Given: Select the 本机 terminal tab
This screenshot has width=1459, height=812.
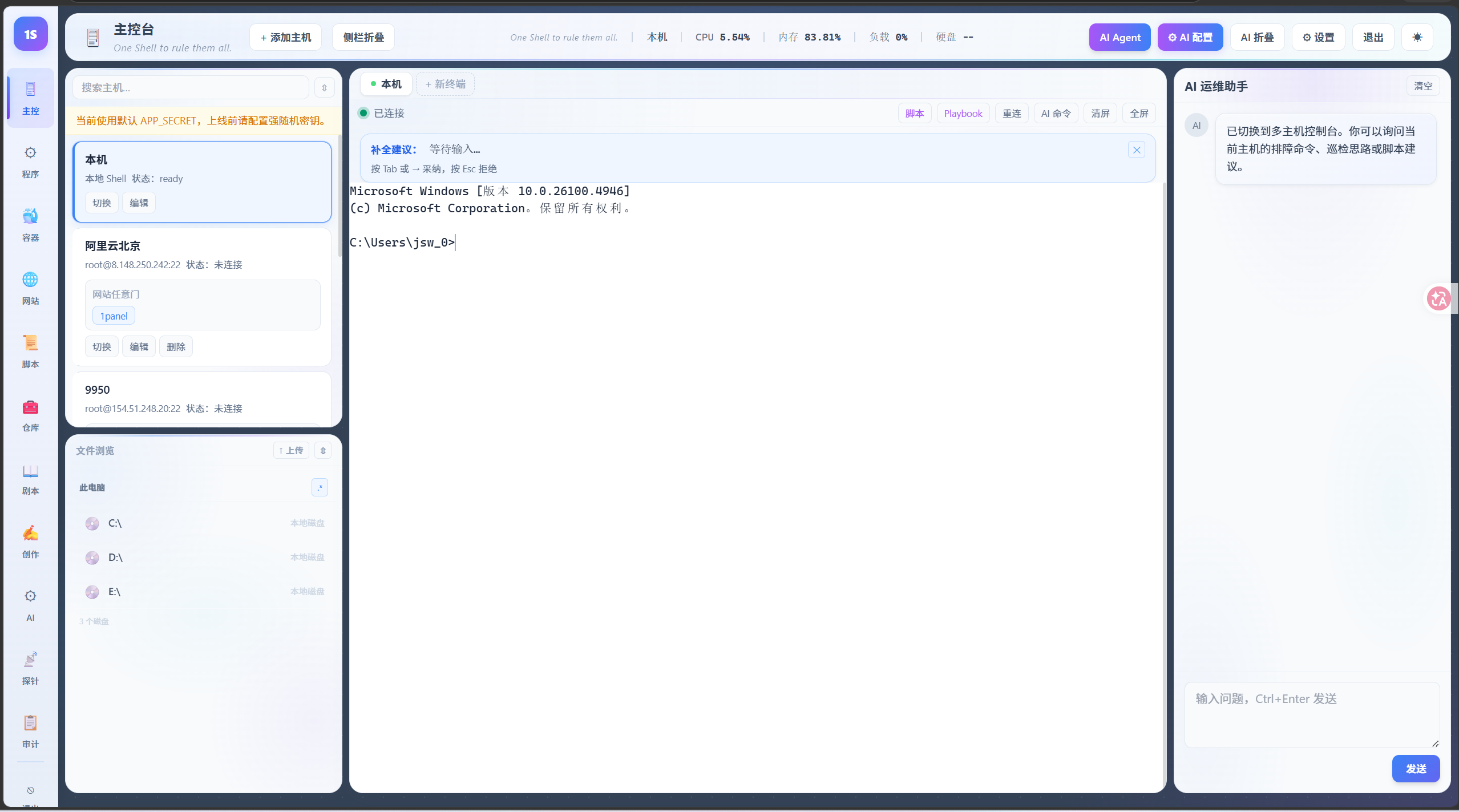Looking at the screenshot, I should 386,84.
